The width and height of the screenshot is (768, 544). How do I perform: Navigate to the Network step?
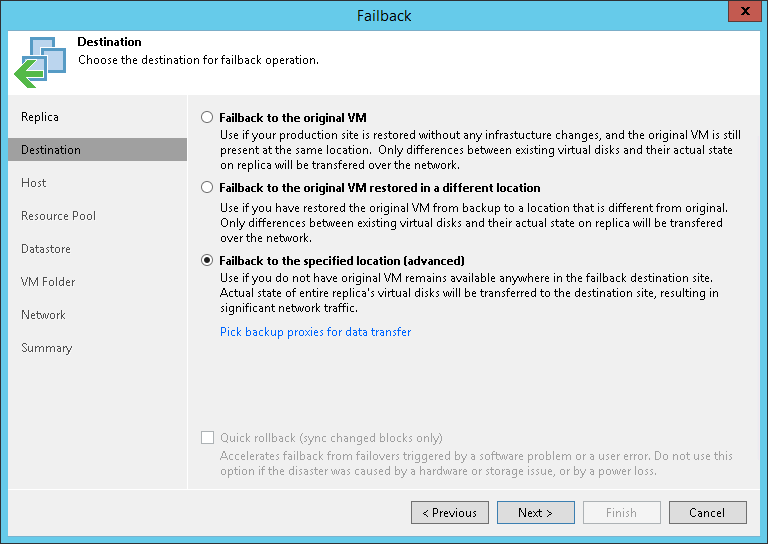[43, 315]
